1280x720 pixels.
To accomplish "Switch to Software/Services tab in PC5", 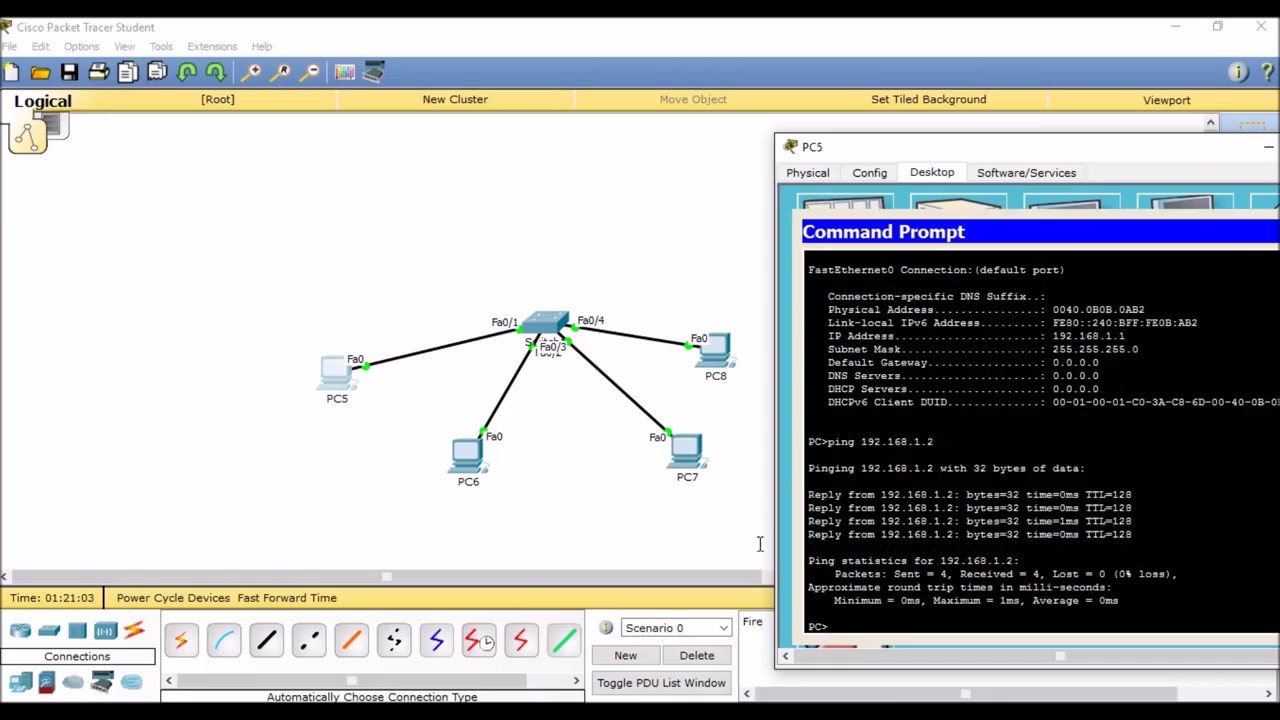I will click(1026, 173).
